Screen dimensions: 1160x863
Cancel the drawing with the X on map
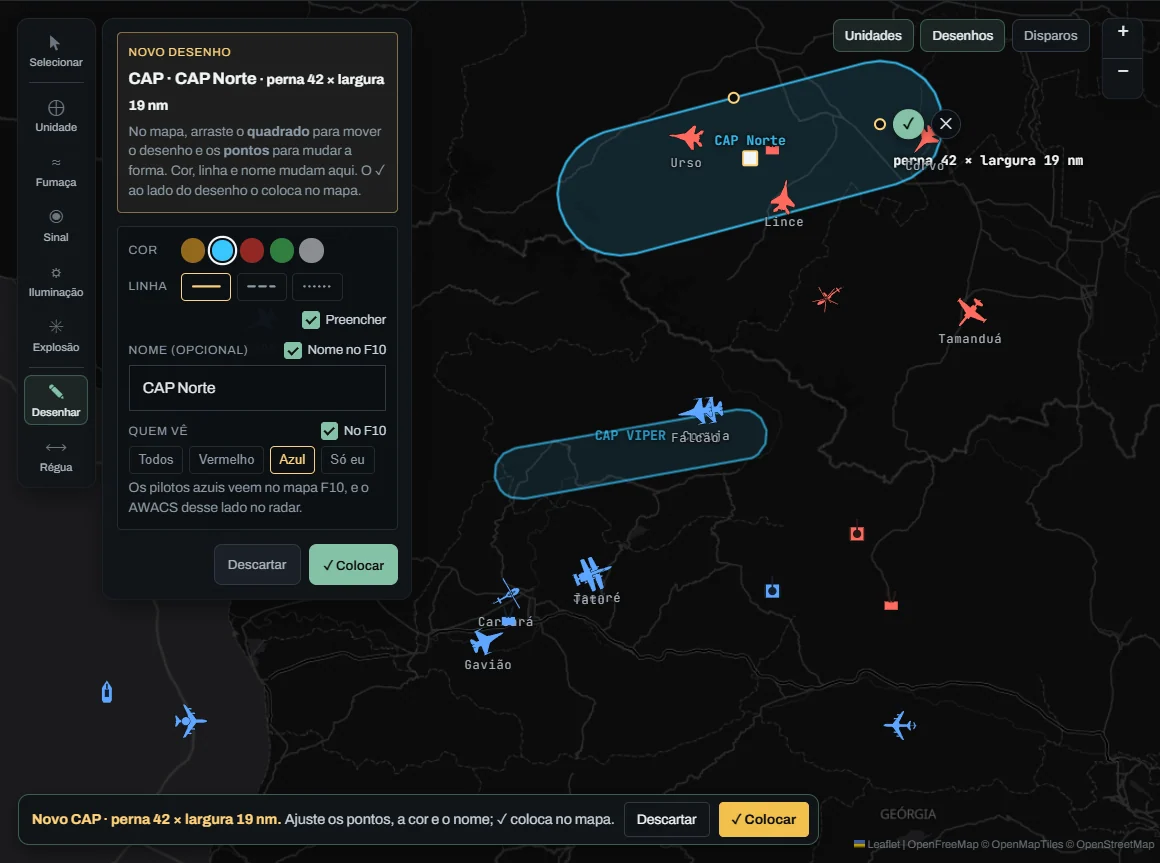pyautogui.click(x=945, y=123)
